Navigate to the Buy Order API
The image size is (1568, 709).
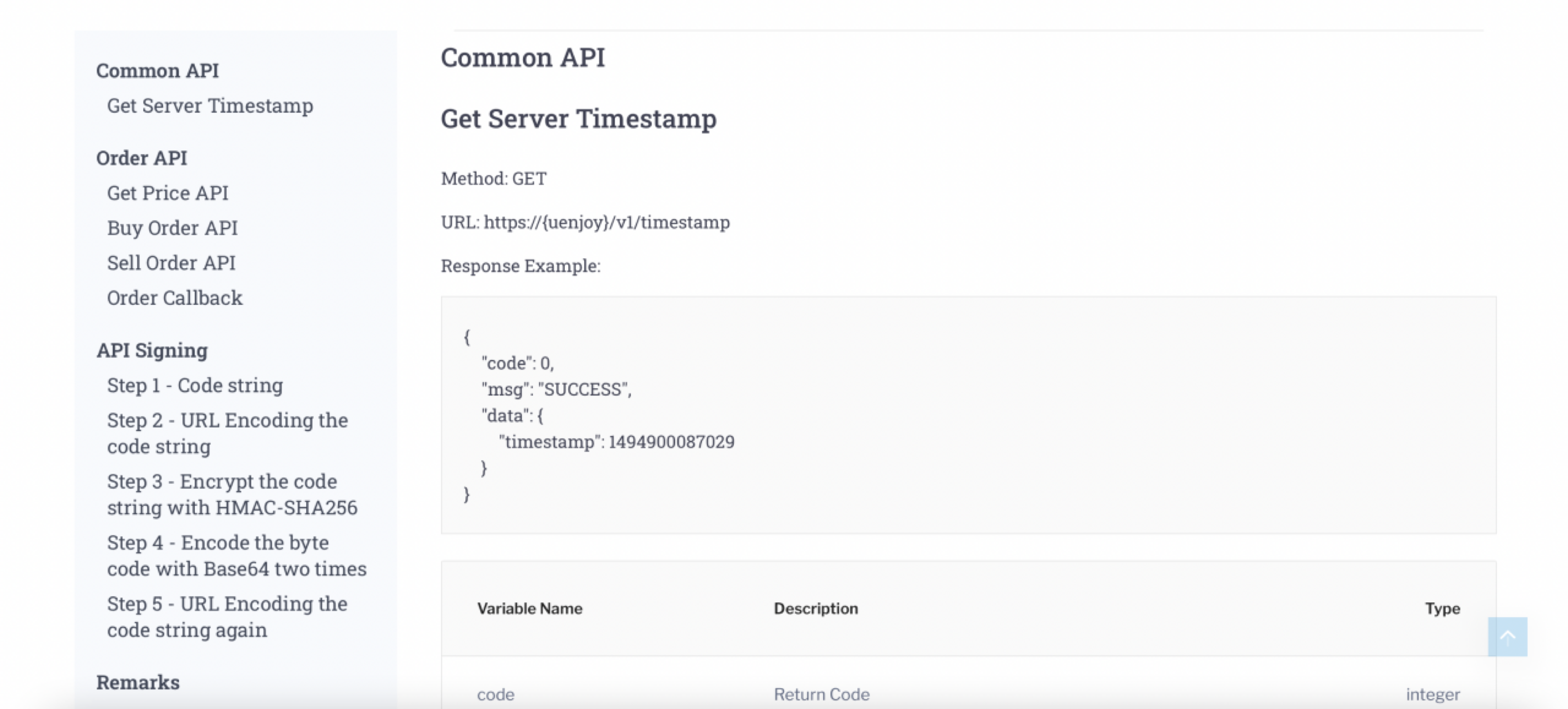(172, 227)
